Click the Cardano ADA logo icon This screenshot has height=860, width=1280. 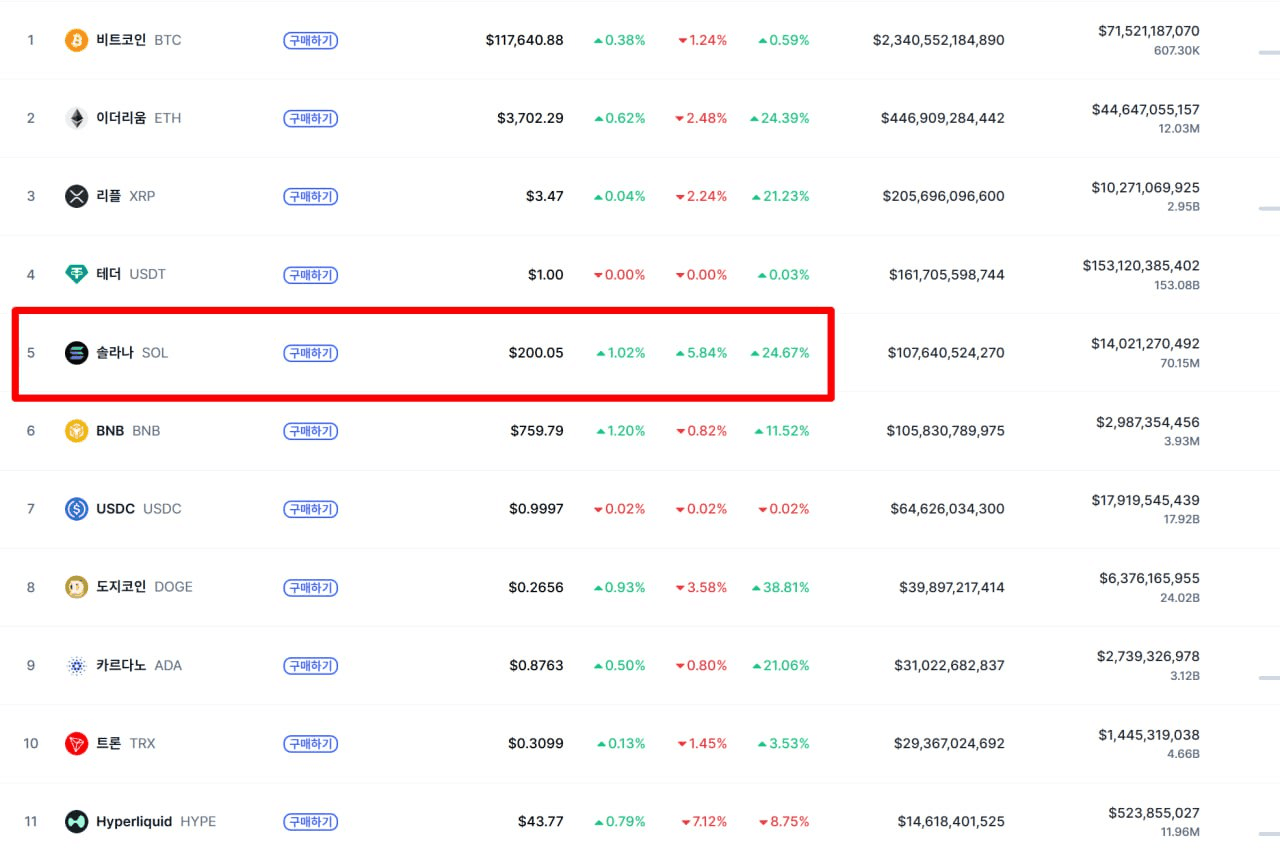(x=77, y=665)
